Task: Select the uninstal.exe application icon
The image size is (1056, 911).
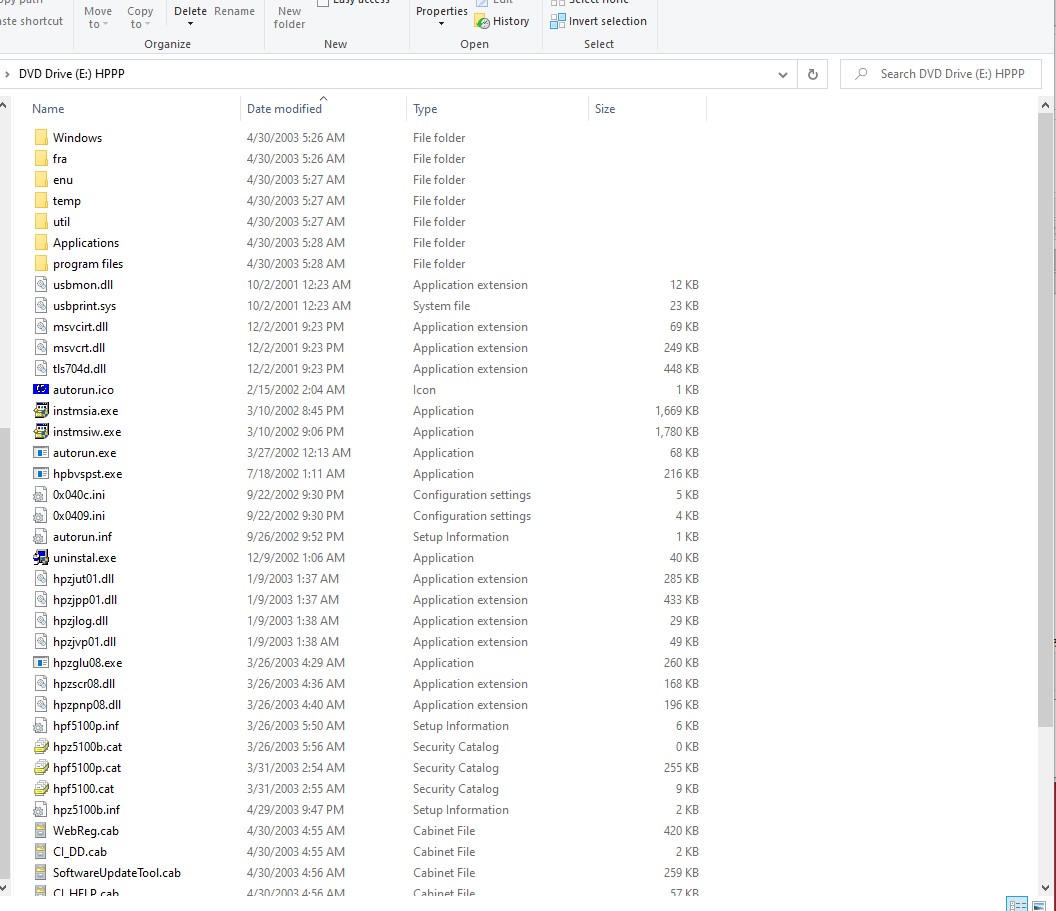Action: tap(41, 558)
